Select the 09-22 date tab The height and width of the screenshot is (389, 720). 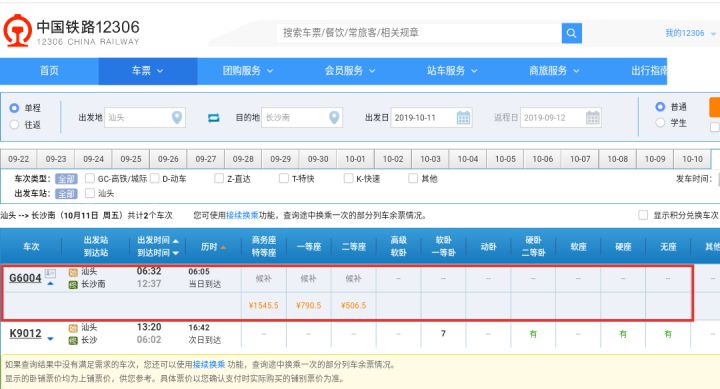(x=18, y=159)
